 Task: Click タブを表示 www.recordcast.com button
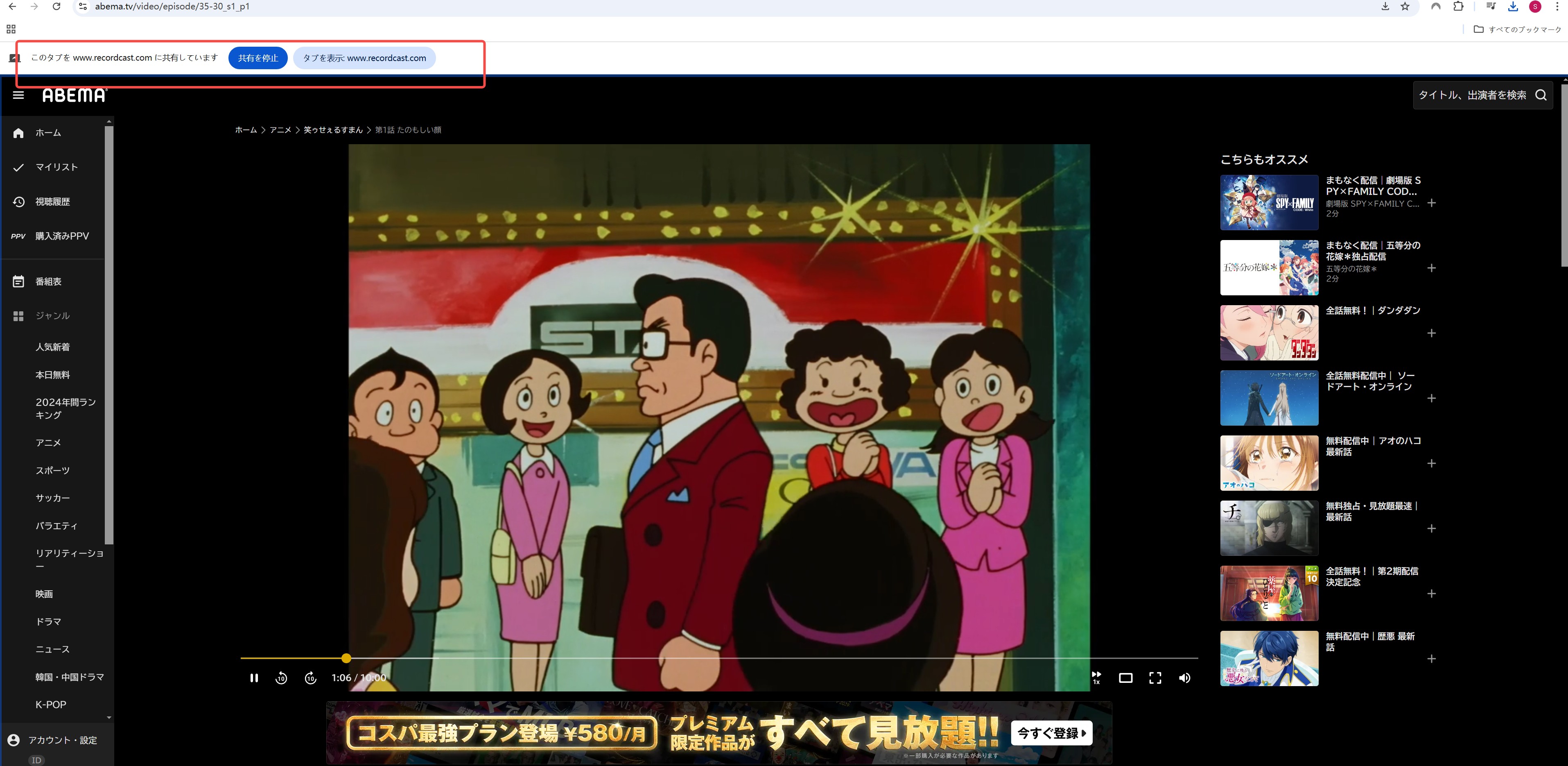364,58
